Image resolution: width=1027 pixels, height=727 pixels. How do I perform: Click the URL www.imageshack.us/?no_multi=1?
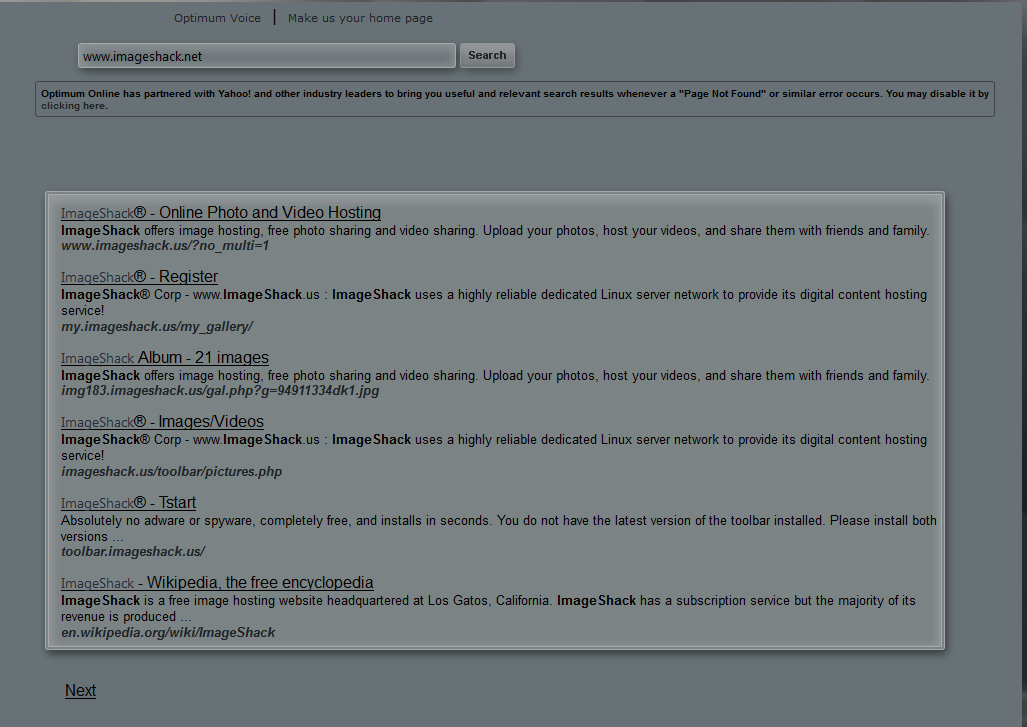(165, 246)
